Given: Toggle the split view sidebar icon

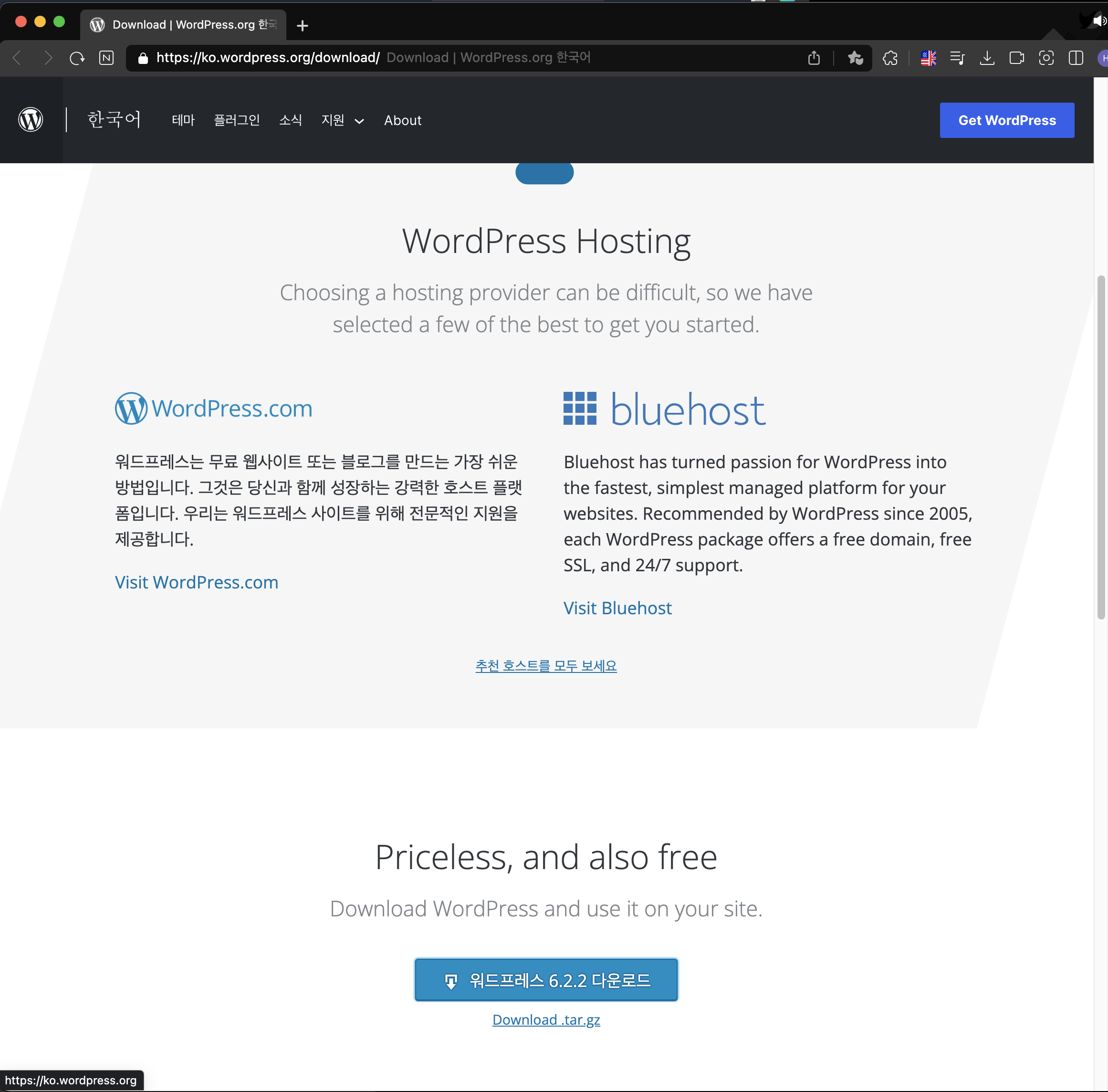Looking at the screenshot, I should click(x=1075, y=58).
